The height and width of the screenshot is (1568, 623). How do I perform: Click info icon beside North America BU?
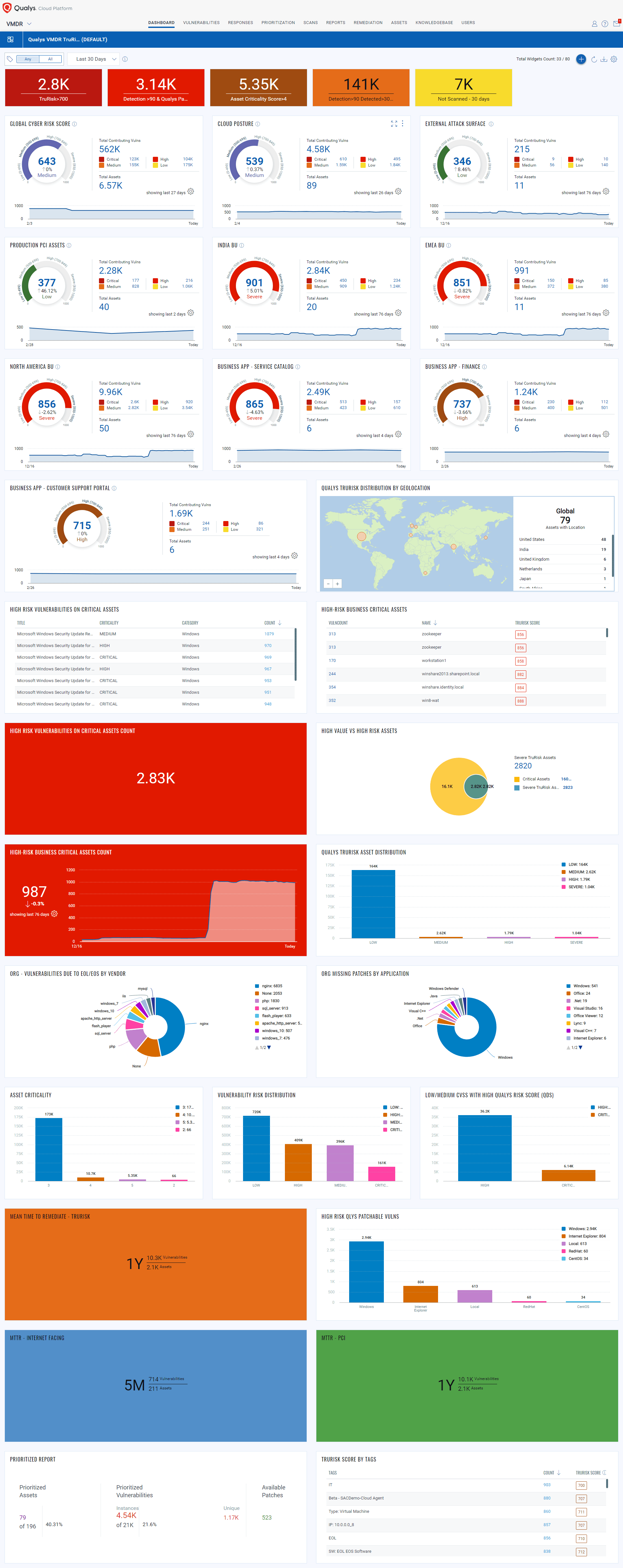[x=58, y=367]
